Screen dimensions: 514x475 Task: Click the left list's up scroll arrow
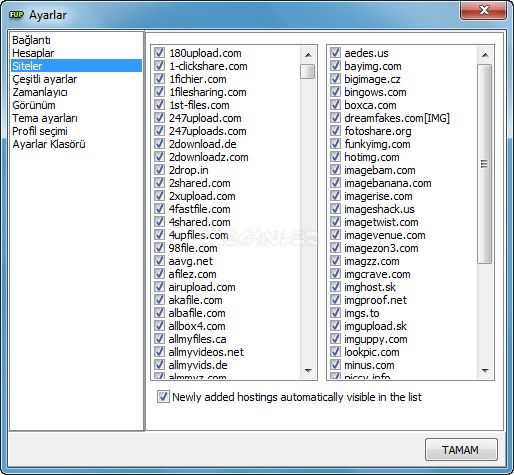(308, 55)
